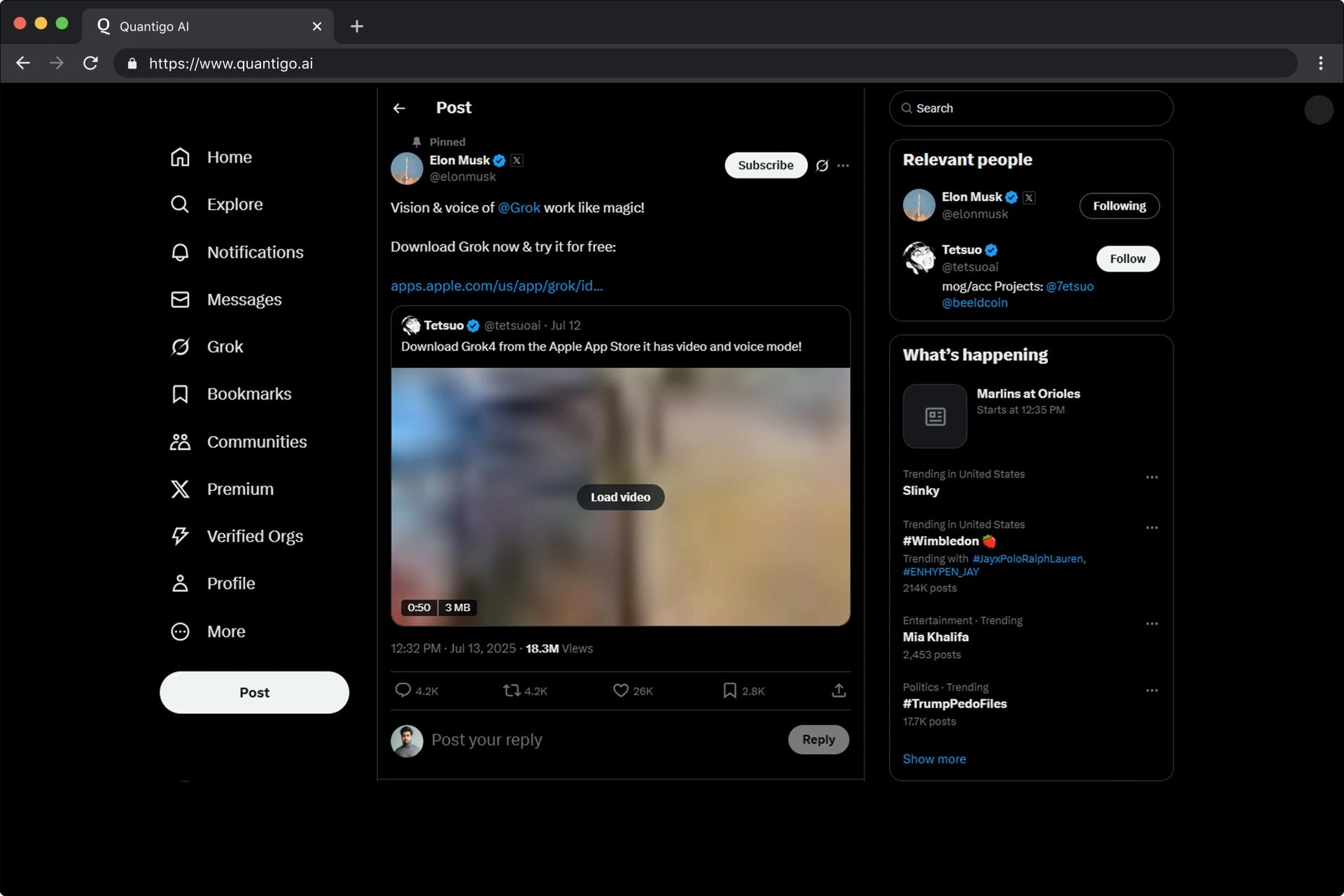The width and height of the screenshot is (1344, 896).
Task: Open more options for the #TrumpPedoFiles trend
Action: (x=1151, y=691)
